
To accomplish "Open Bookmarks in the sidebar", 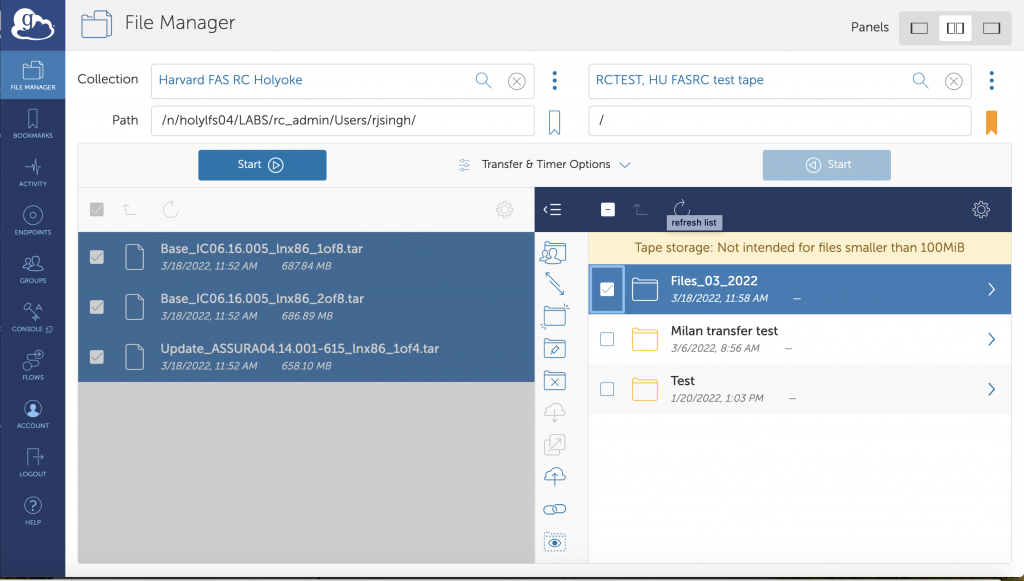I will [x=33, y=123].
